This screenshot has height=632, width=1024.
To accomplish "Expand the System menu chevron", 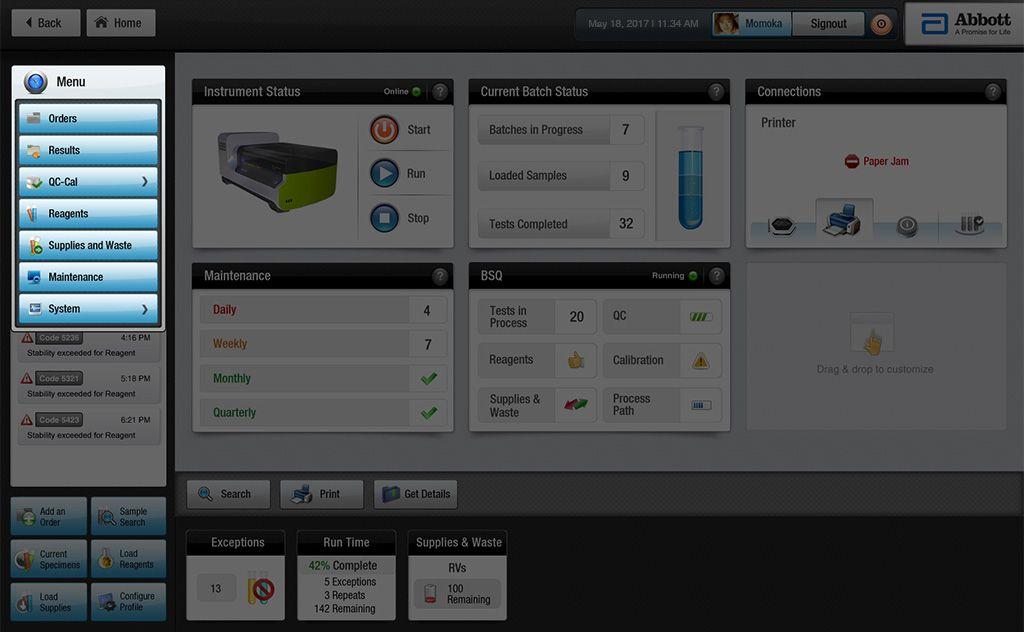I will (145, 309).
